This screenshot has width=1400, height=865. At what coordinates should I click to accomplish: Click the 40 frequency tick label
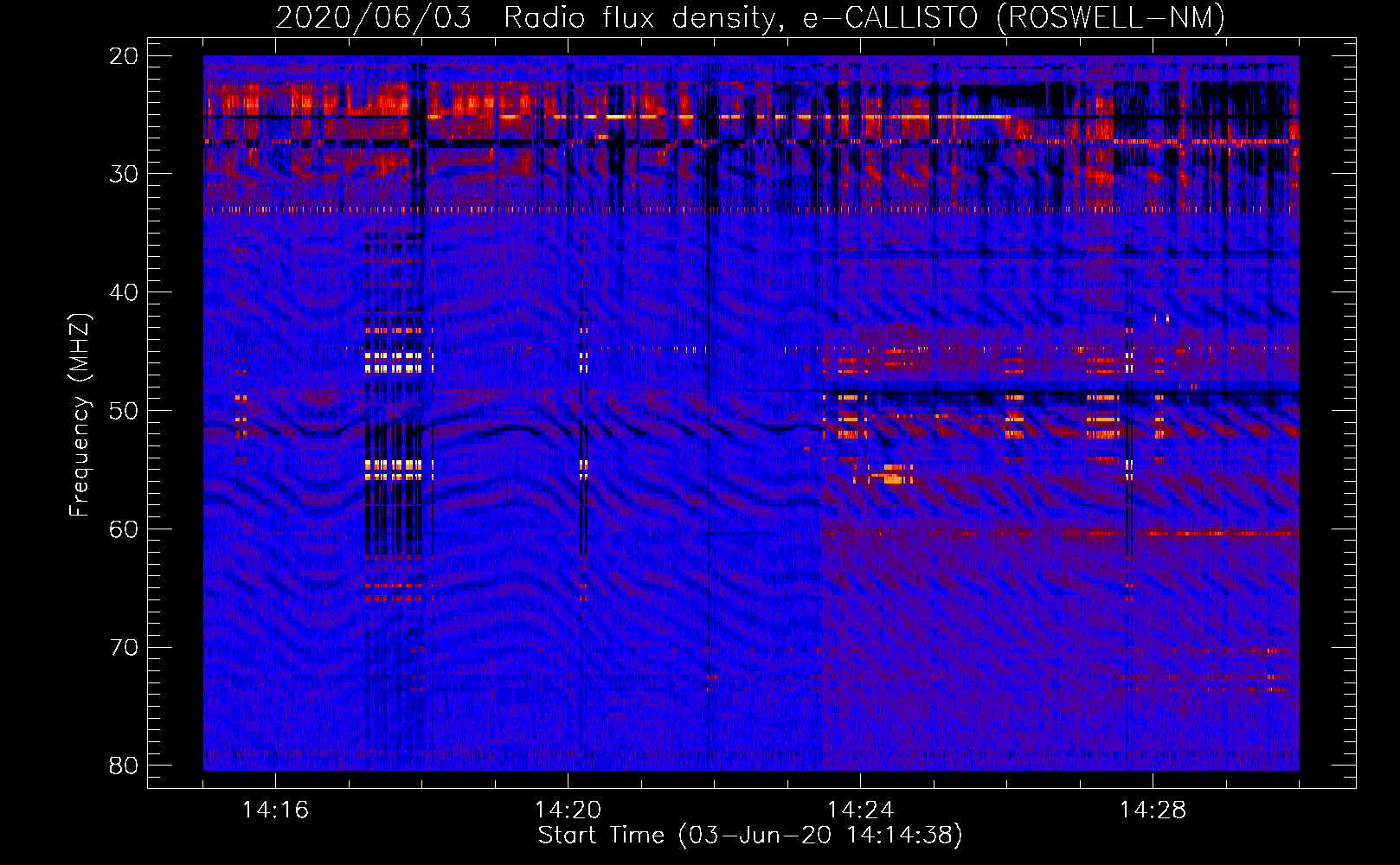pyautogui.click(x=124, y=292)
